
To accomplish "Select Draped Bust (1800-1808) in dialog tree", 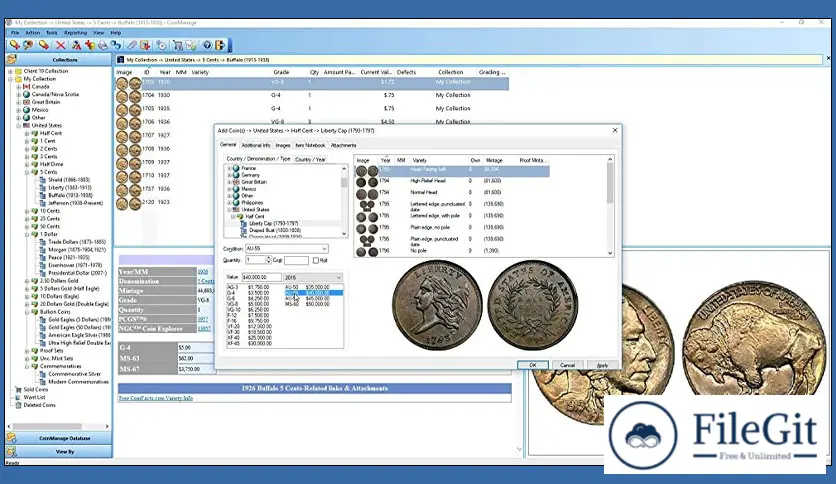I will 275,230.
